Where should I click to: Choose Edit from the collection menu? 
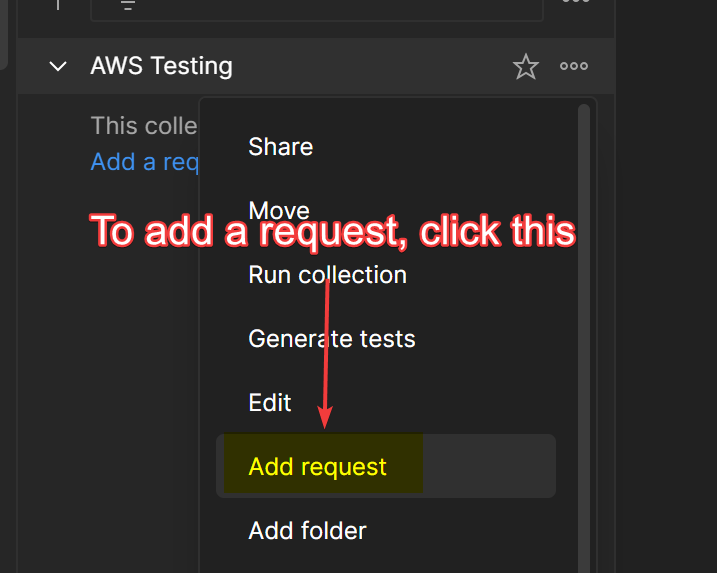tap(270, 403)
